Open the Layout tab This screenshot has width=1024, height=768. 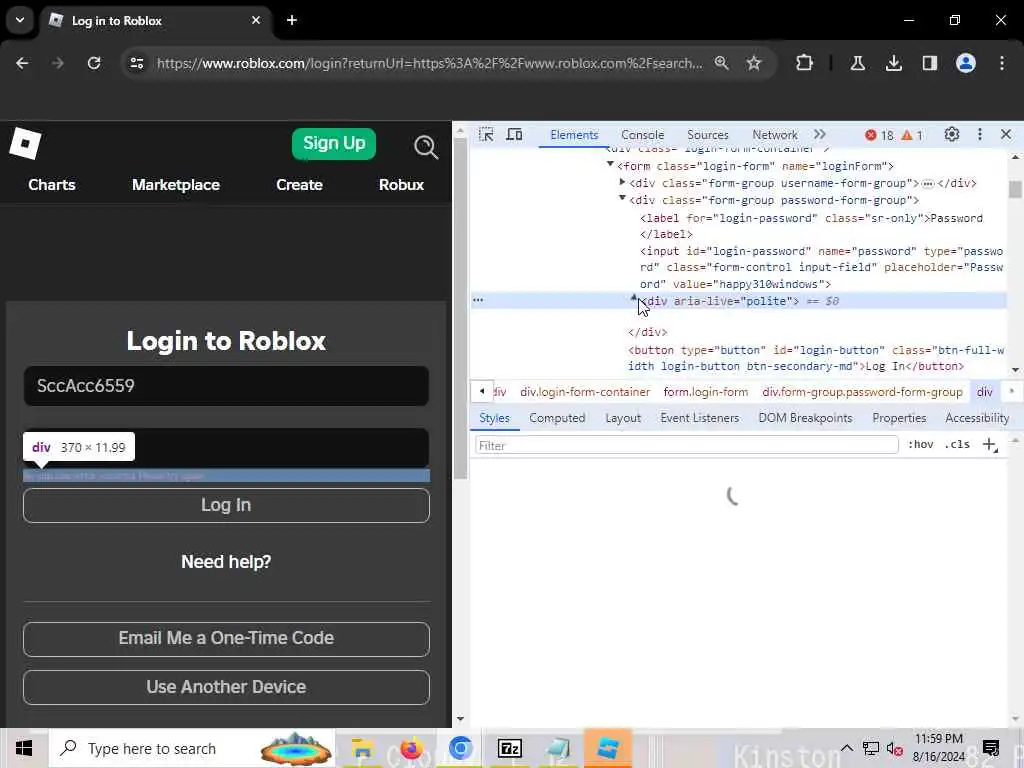[x=623, y=418]
